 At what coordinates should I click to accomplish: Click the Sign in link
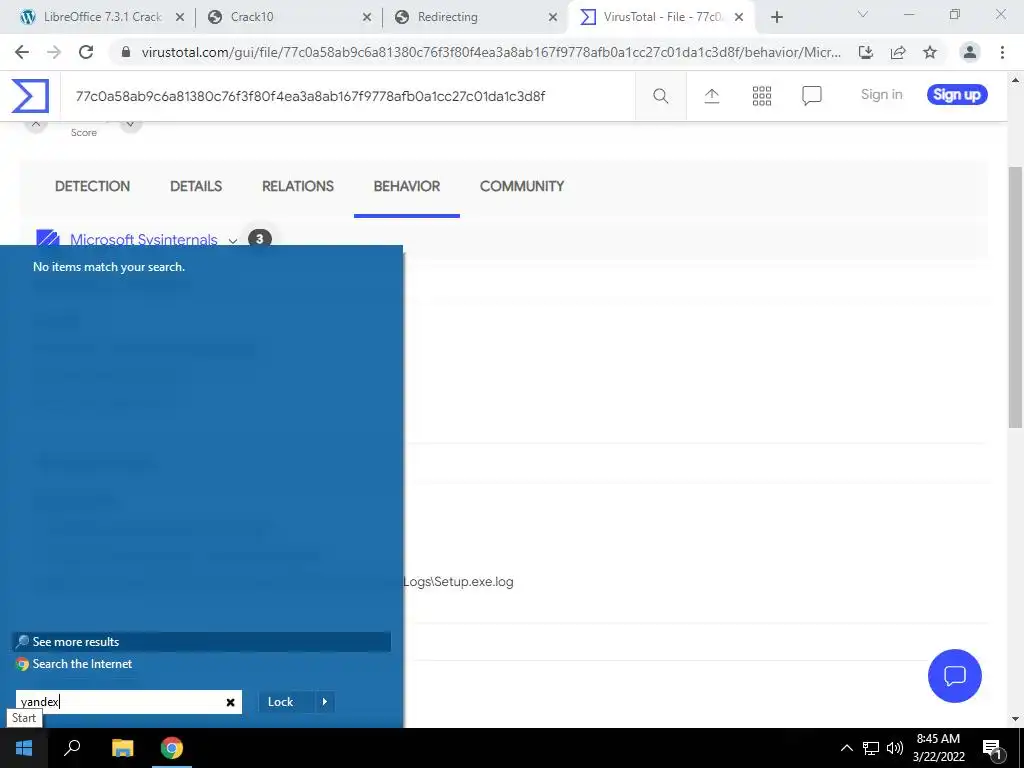882,95
